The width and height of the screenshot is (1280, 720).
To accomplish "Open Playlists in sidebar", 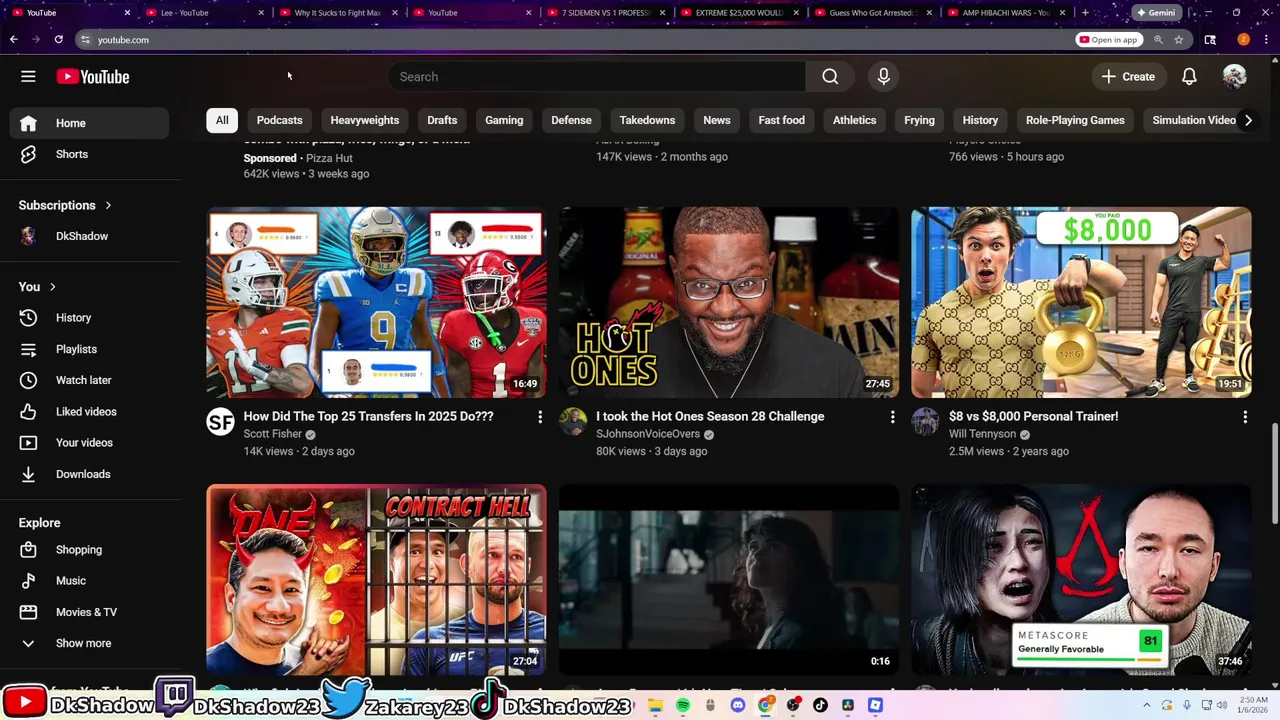I will [90, 349].
